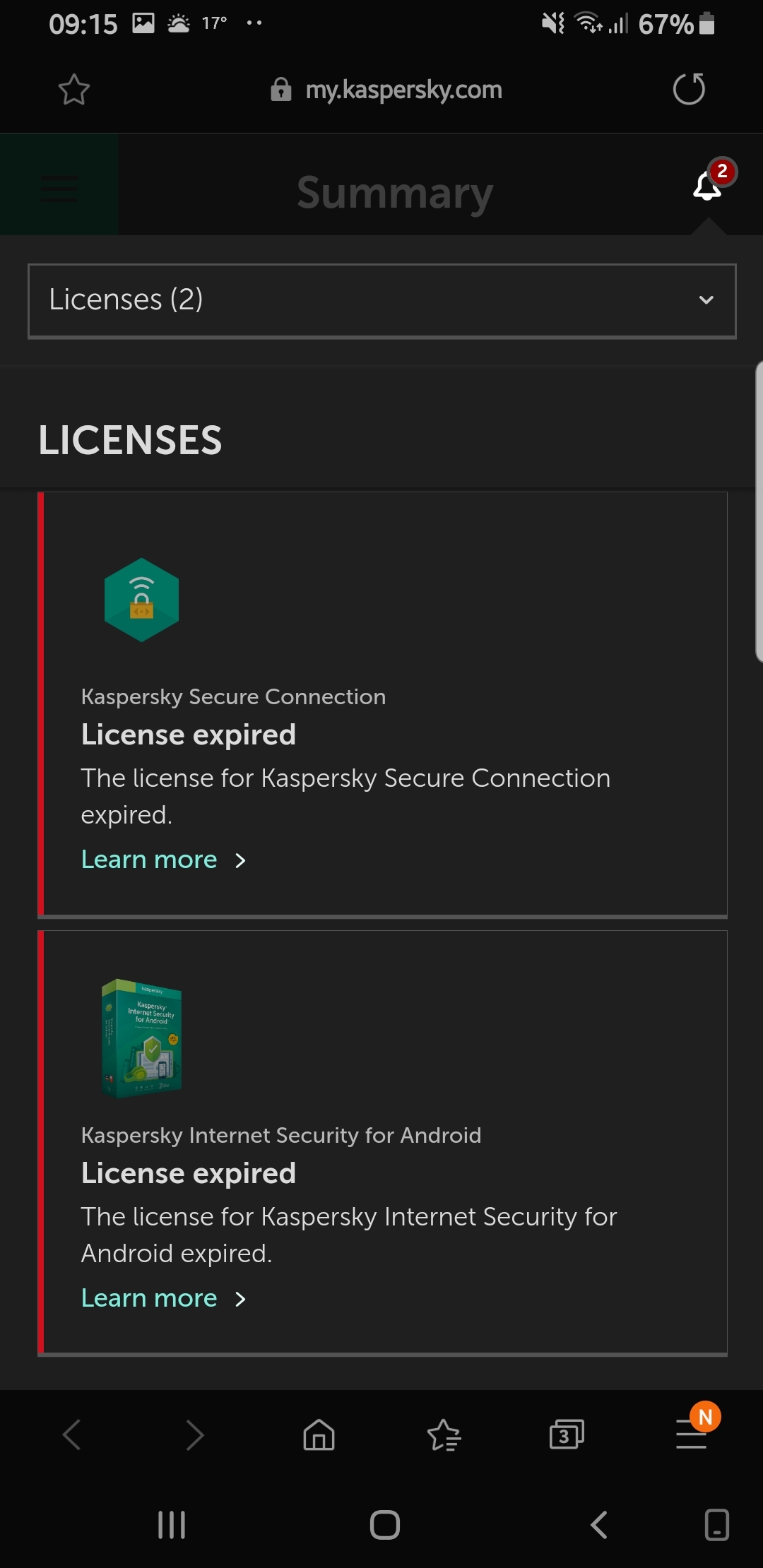Screen dimensions: 763x1568
Task: Navigate forward with browser forward arrow
Action: 194,1435
